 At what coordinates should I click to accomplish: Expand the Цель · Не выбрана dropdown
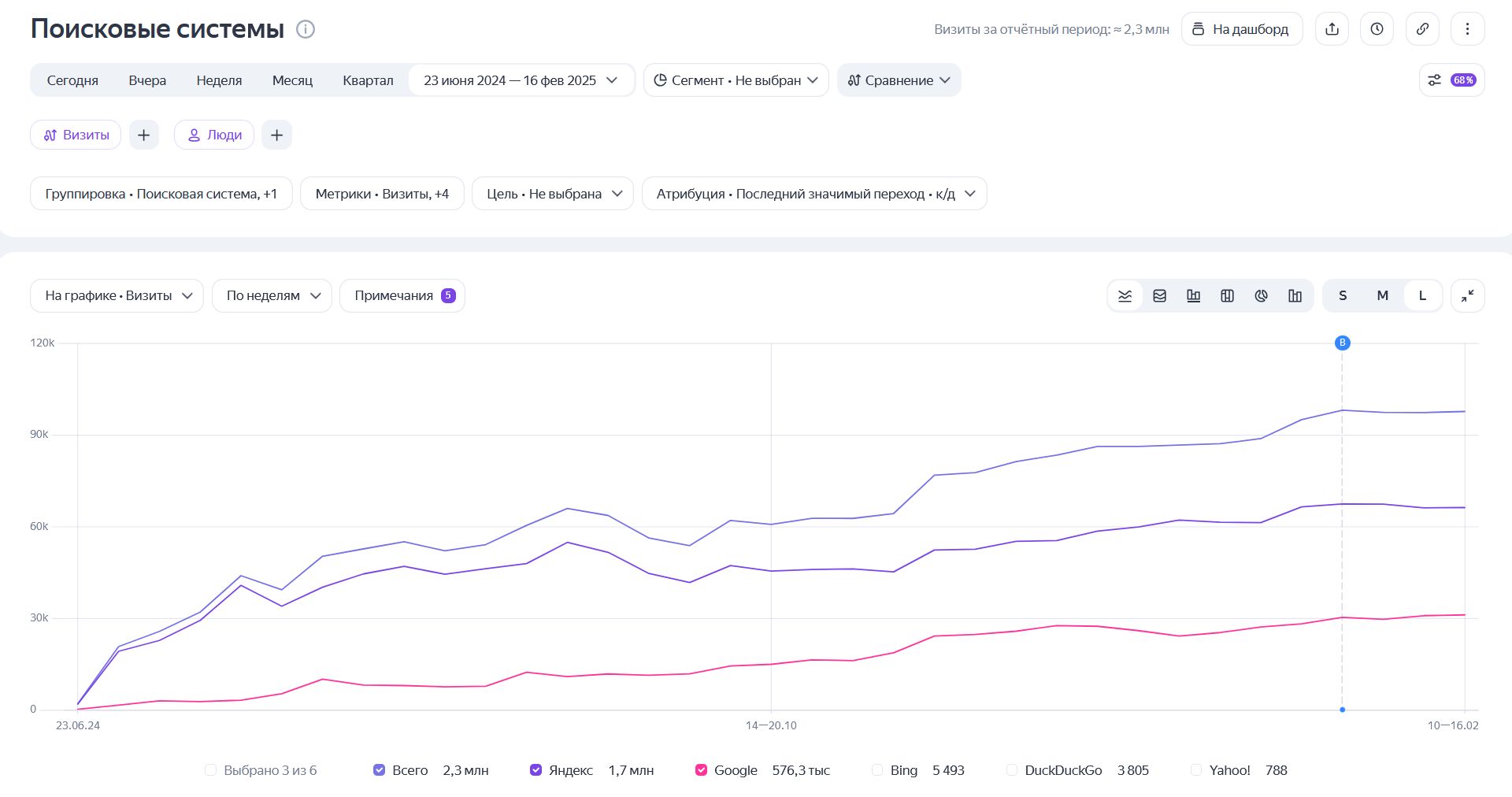pos(552,194)
